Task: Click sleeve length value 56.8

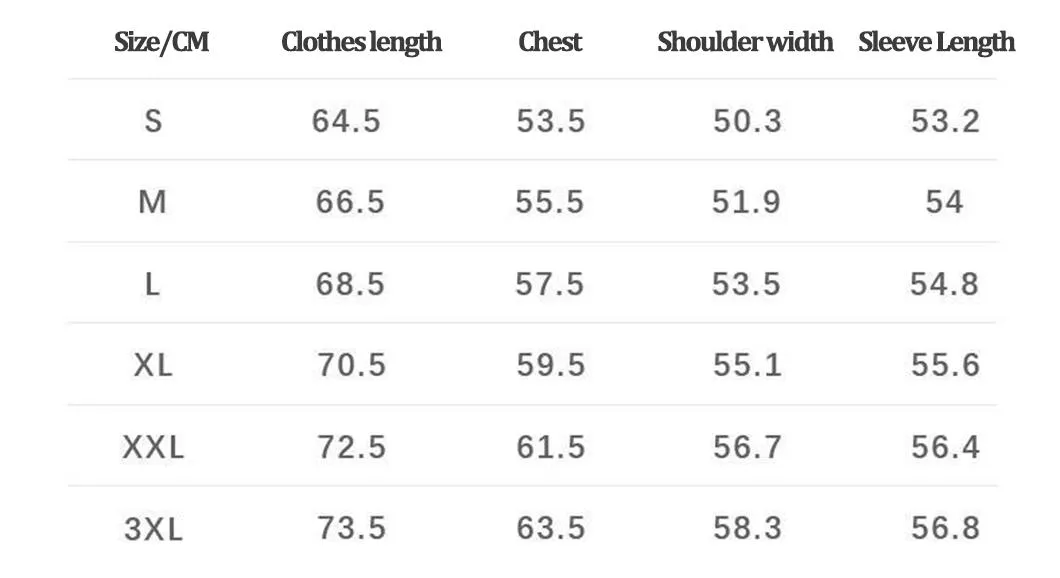Action: point(944,529)
